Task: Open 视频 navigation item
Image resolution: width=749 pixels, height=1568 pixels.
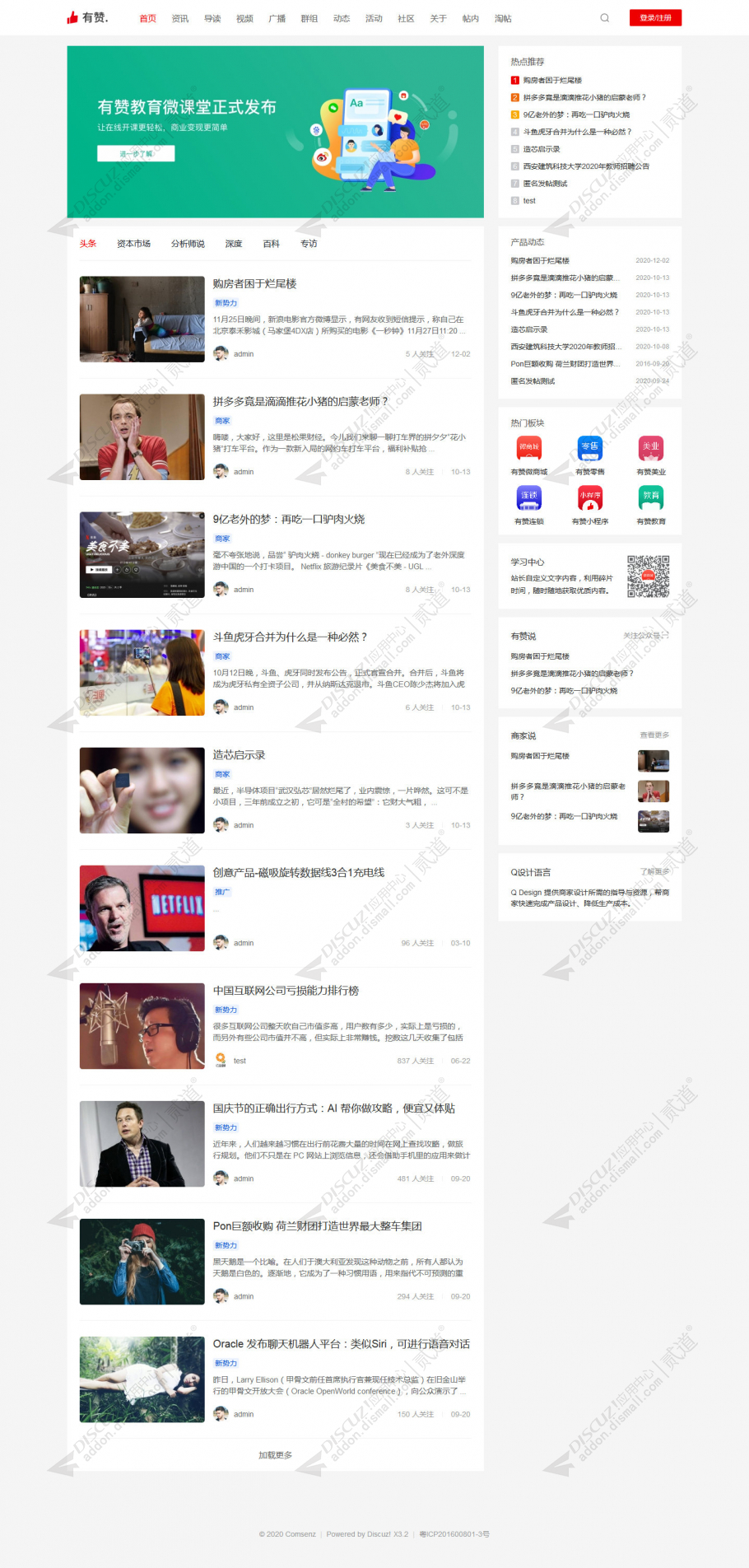Action: click(244, 18)
